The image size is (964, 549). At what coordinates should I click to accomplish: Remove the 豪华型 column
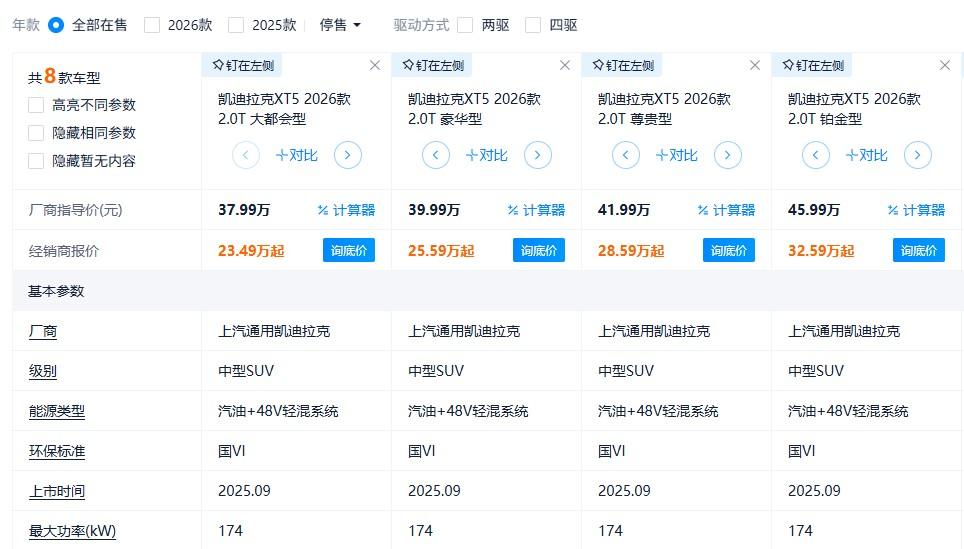[565, 65]
